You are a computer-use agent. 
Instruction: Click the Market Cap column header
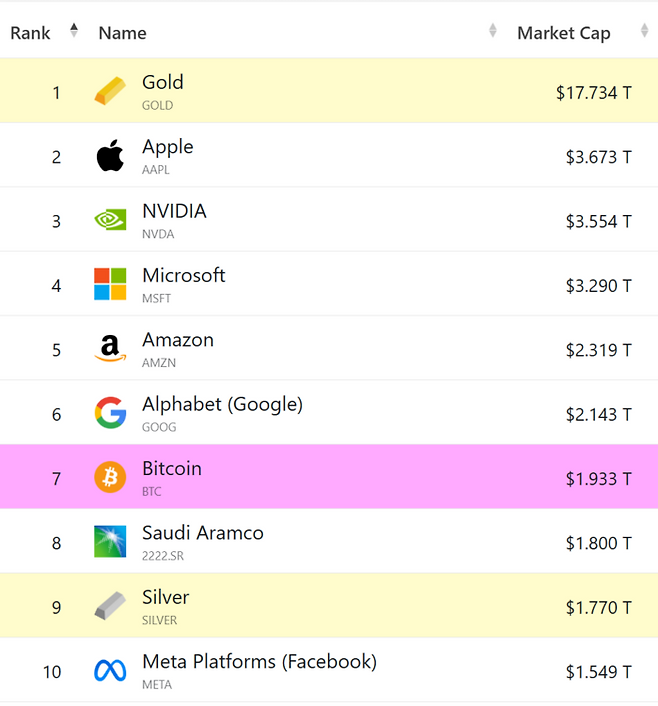pos(563,33)
